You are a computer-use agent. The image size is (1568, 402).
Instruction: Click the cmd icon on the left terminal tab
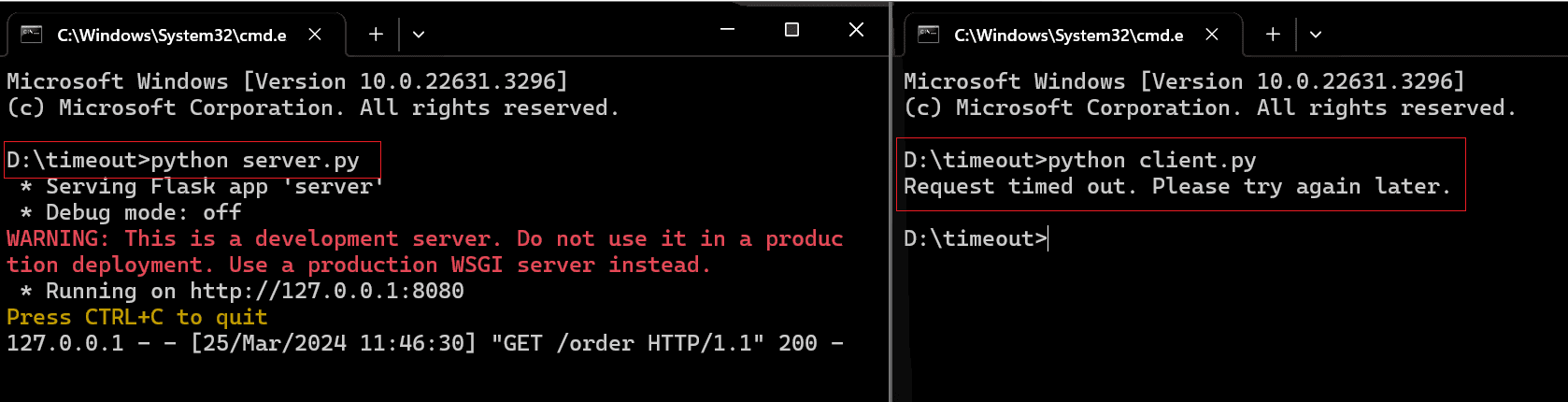pos(32,35)
